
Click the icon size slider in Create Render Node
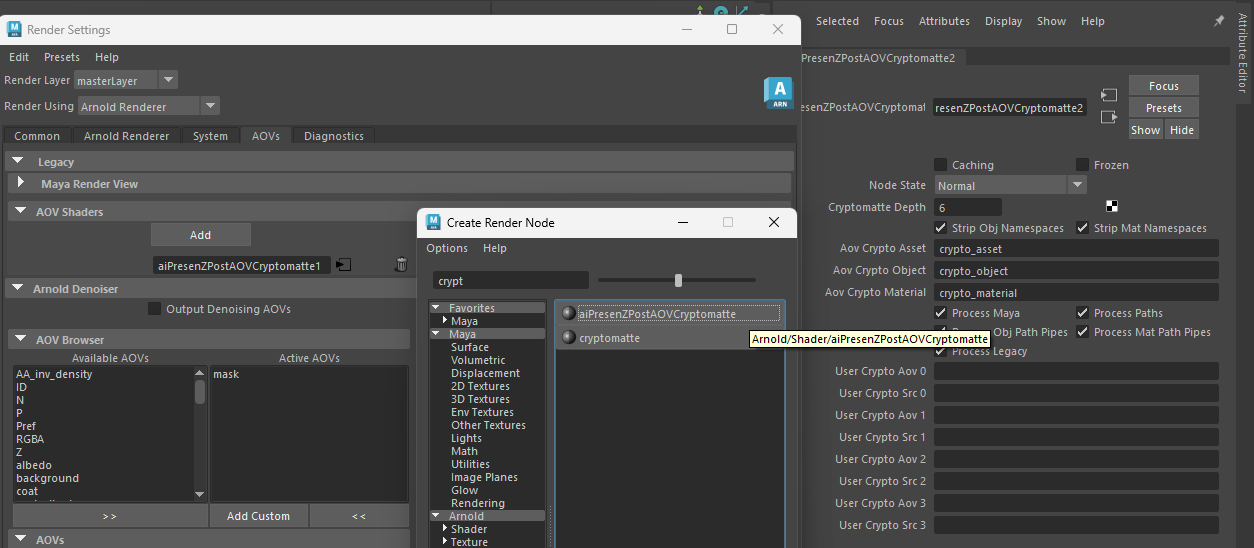678,280
